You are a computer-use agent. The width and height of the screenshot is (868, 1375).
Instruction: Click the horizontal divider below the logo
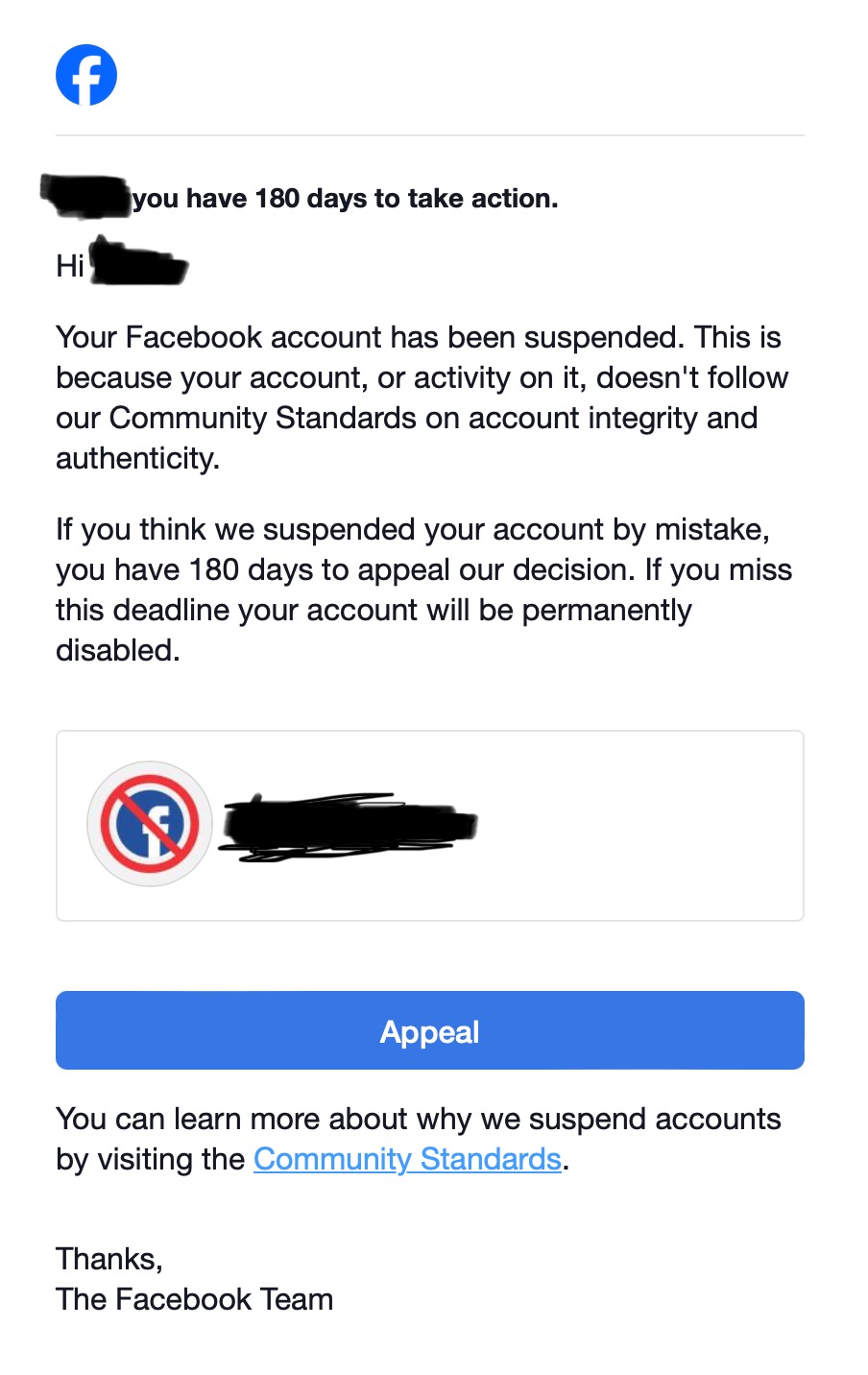click(430, 135)
